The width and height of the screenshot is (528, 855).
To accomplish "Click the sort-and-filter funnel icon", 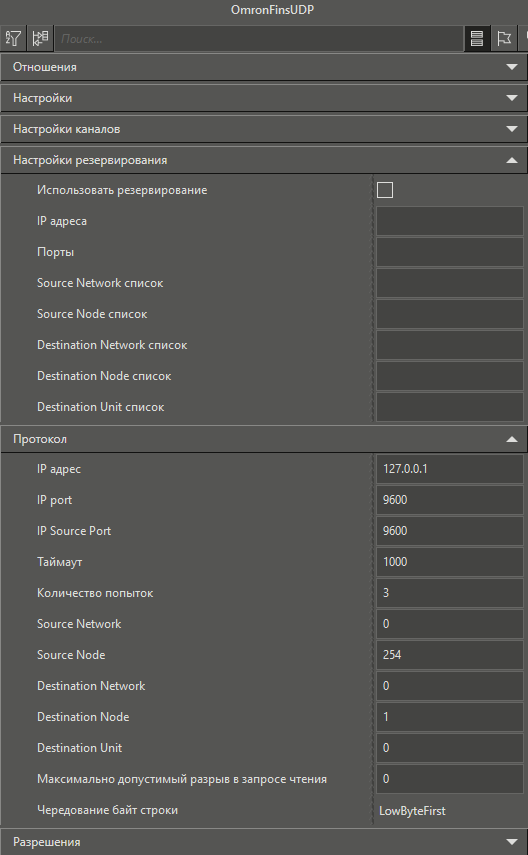I will [x=13, y=38].
